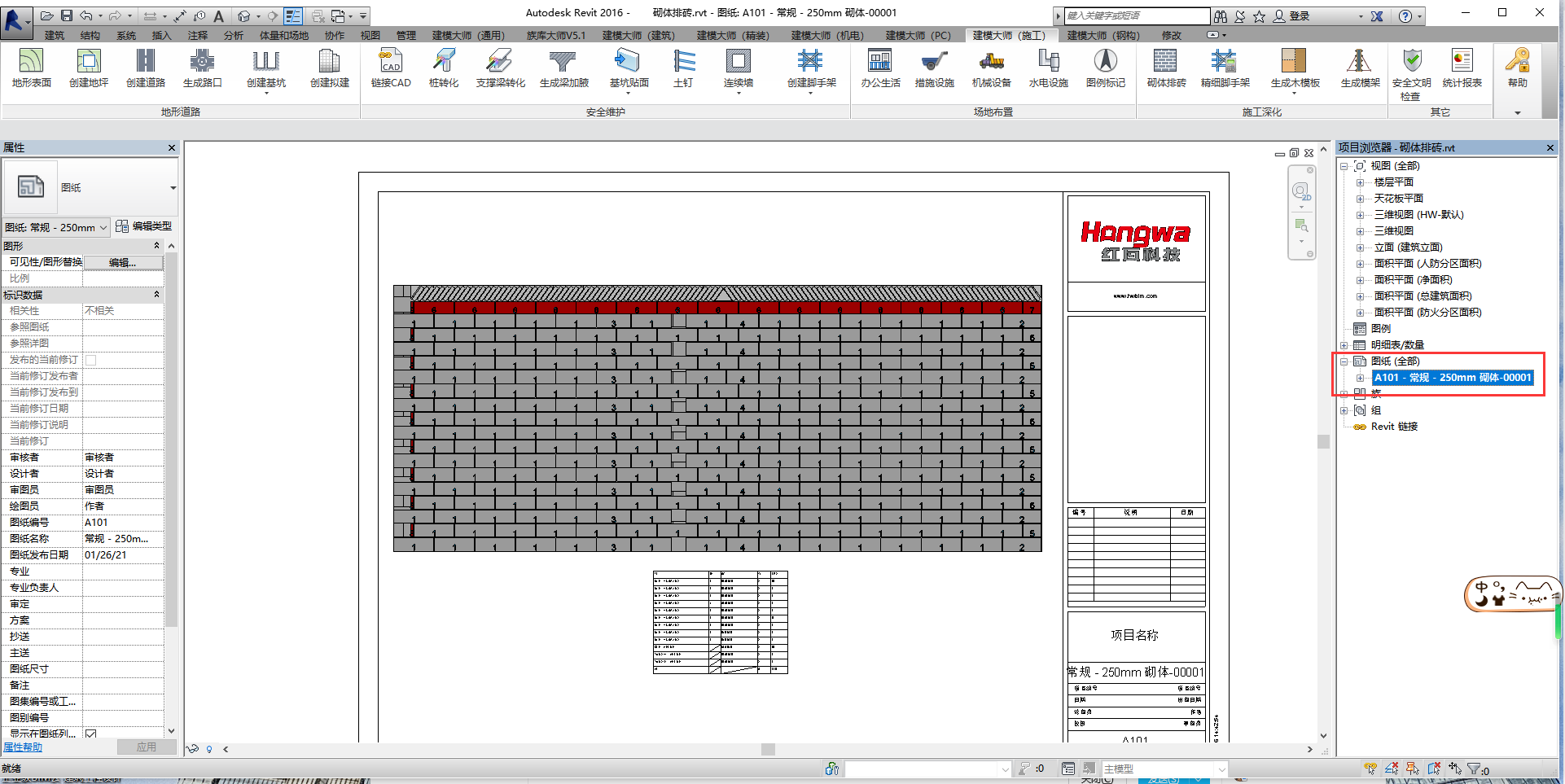The height and width of the screenshot is (784, 1565).
Task: Click the 创建脚手架 scaffold tool
Action: 811,70
